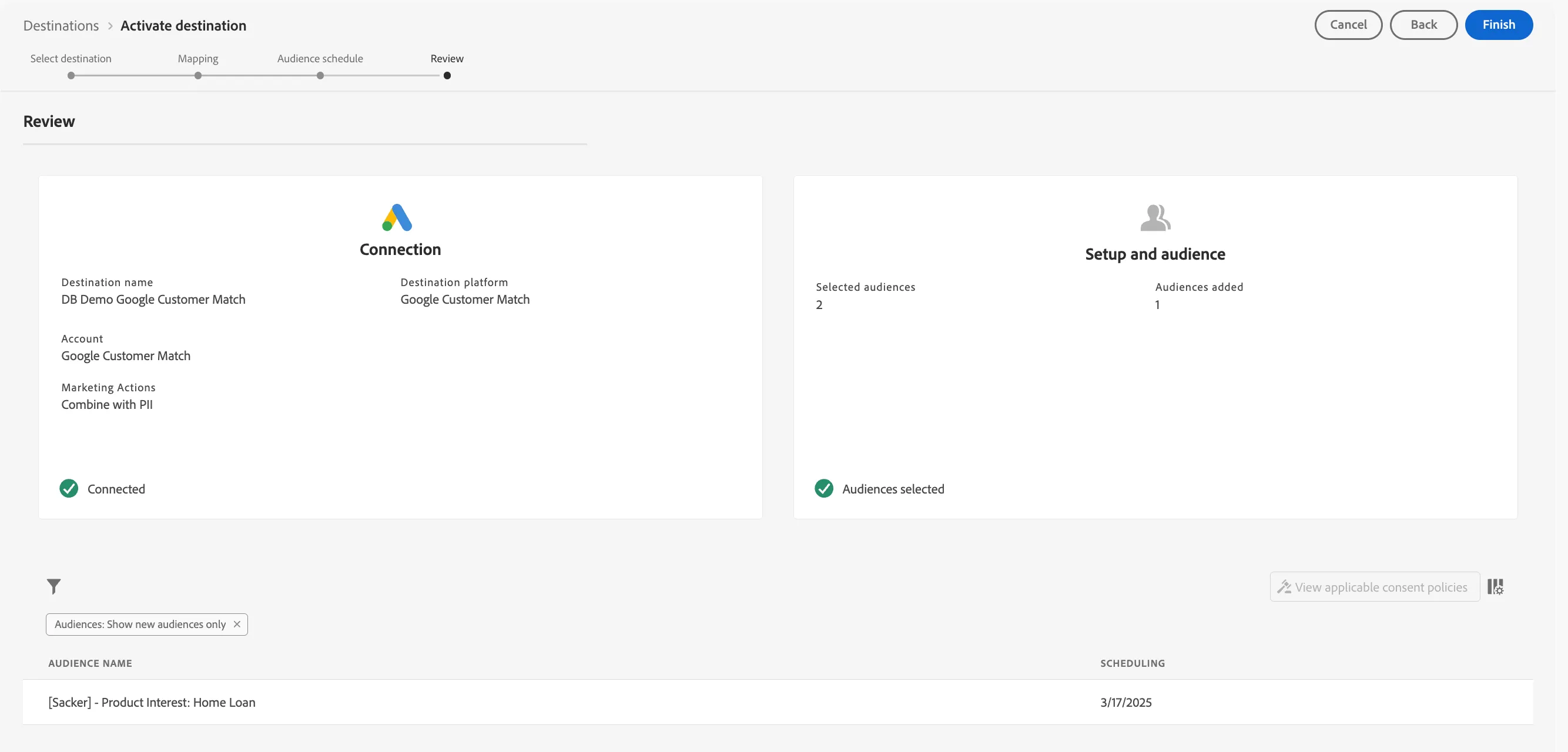Click the Audiences added count 1
The height and width of the screenshot is (752, 1568).
click(x=1157, y=305)
